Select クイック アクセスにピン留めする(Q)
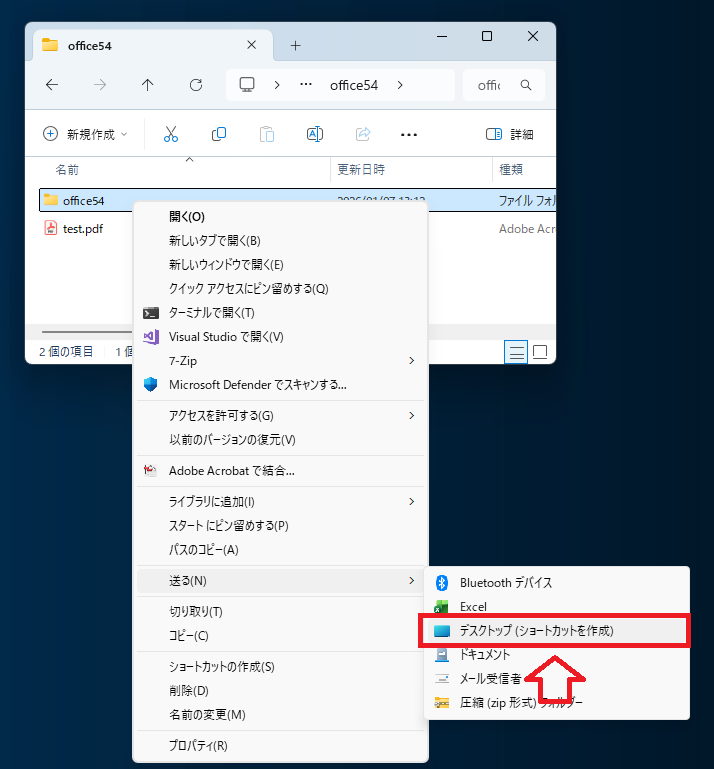714x769 pixels. [280, 288]
